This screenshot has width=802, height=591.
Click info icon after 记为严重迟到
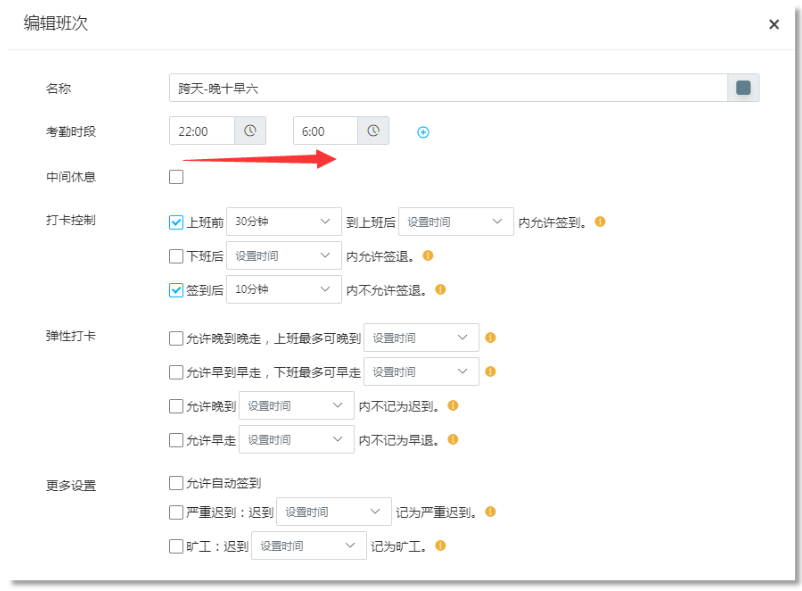click(489, 511)
